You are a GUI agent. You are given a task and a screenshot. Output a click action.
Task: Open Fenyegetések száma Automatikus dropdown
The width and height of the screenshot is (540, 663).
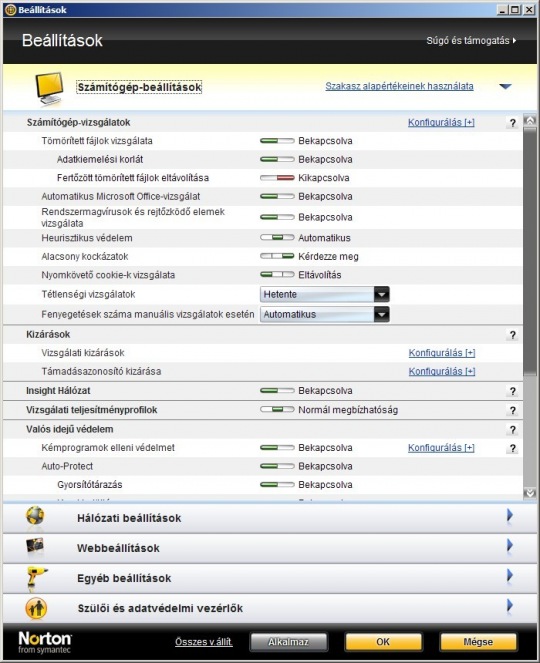324,315
